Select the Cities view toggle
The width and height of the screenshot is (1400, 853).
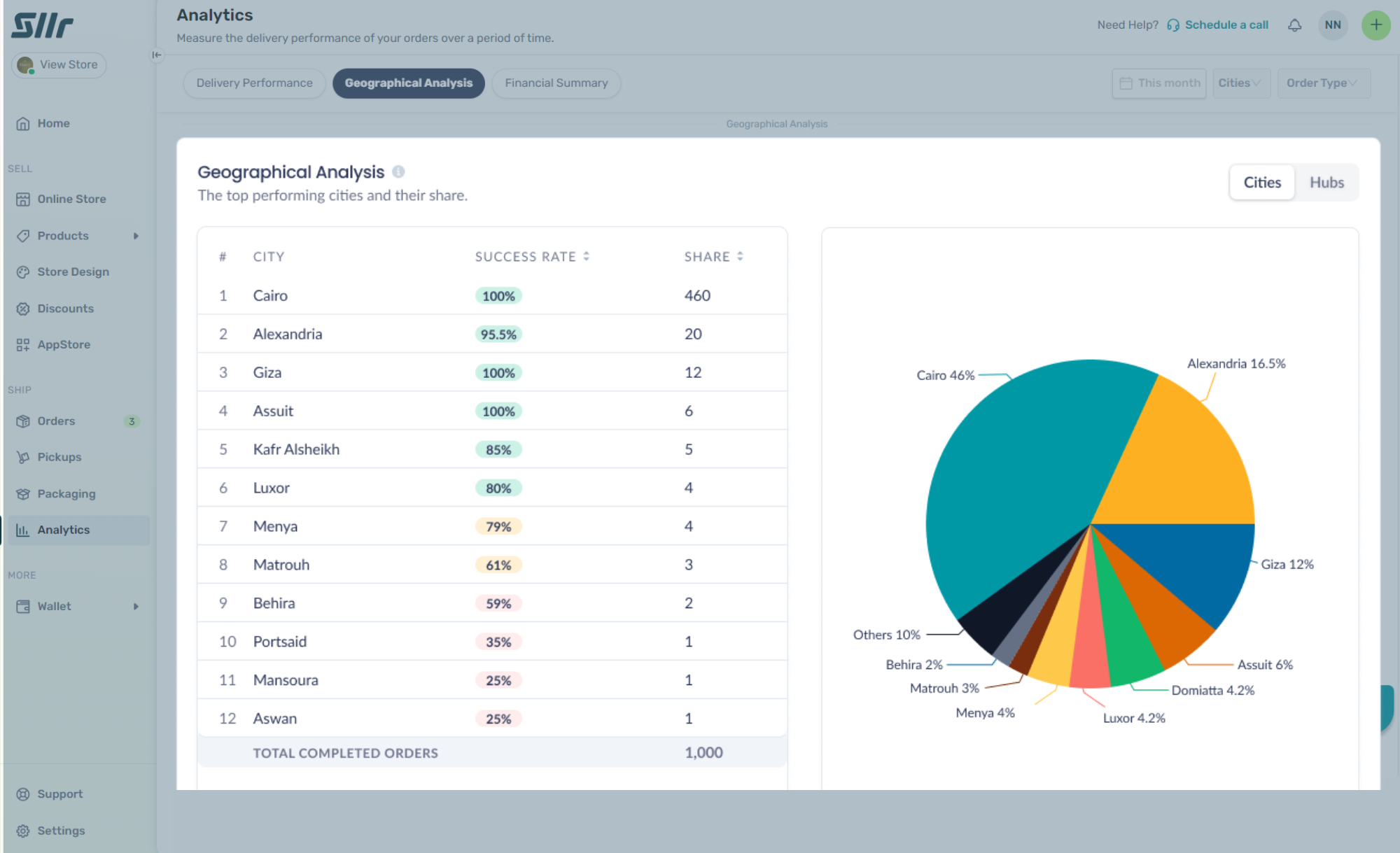(x=1261, y=183)
